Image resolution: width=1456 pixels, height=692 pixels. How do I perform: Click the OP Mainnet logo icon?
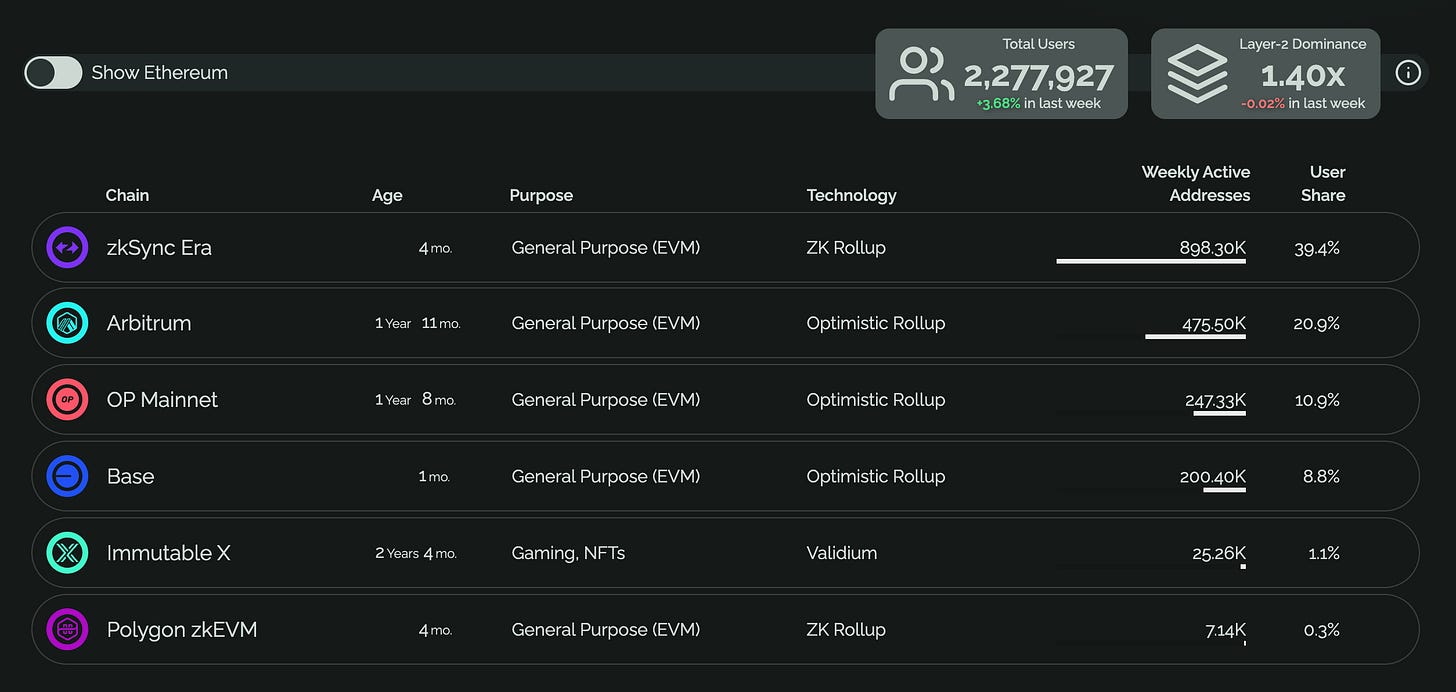(68, 399)
